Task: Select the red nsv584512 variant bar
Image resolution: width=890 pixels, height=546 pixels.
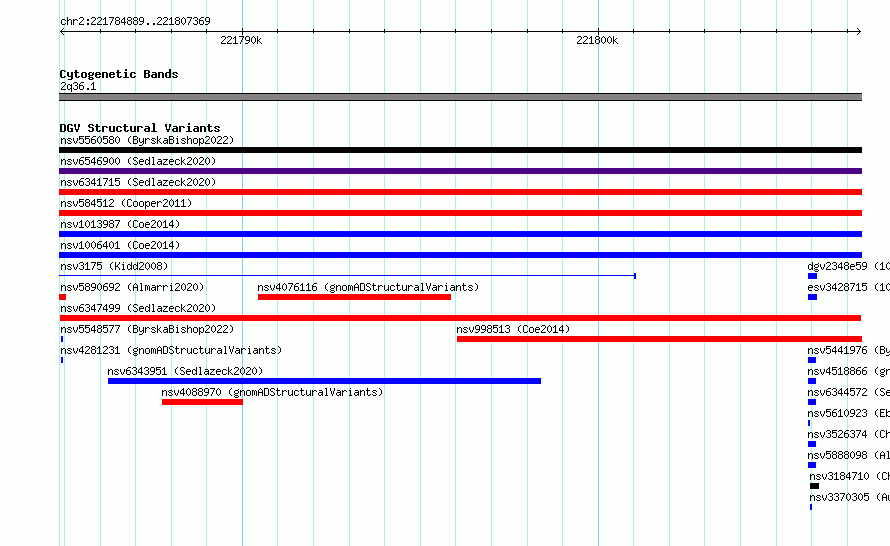Action: point(460,213)
